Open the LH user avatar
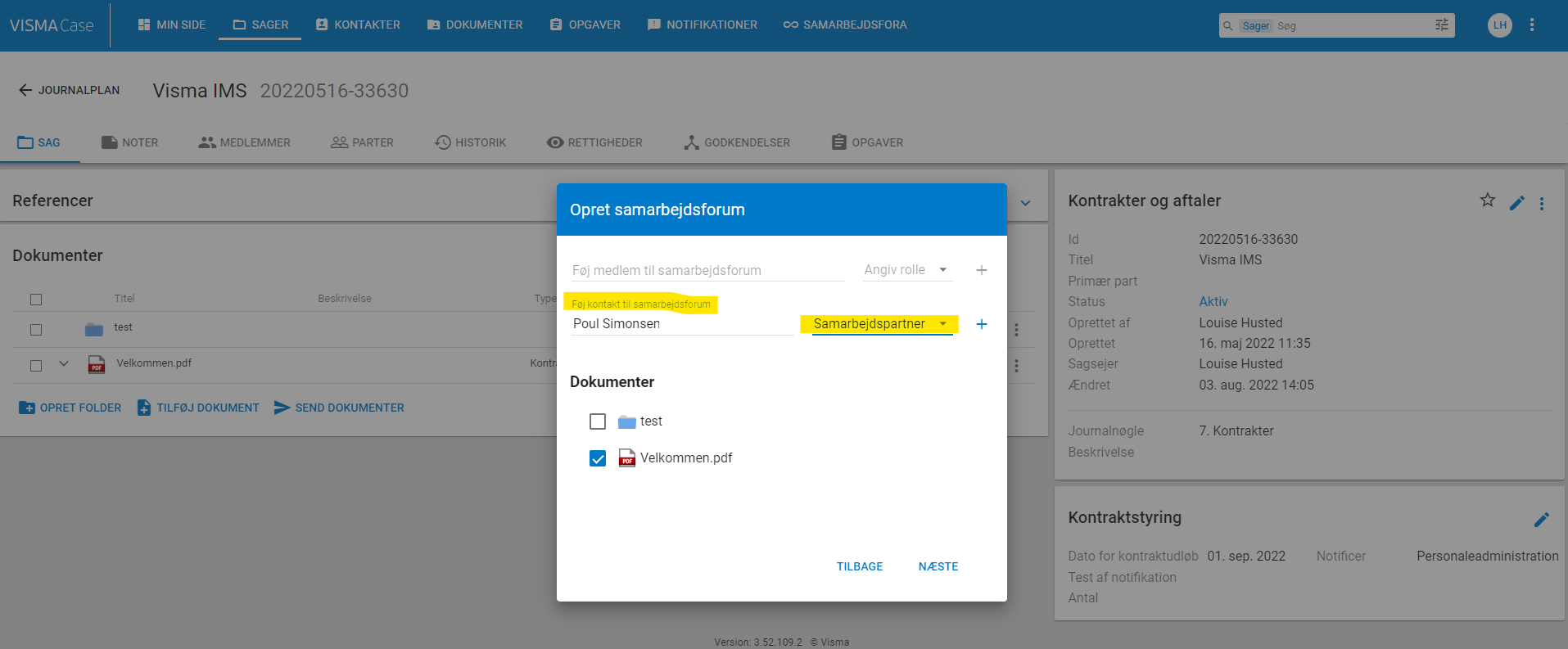Viewport: 1568px width, 649px height. [x=1500, y=25]
